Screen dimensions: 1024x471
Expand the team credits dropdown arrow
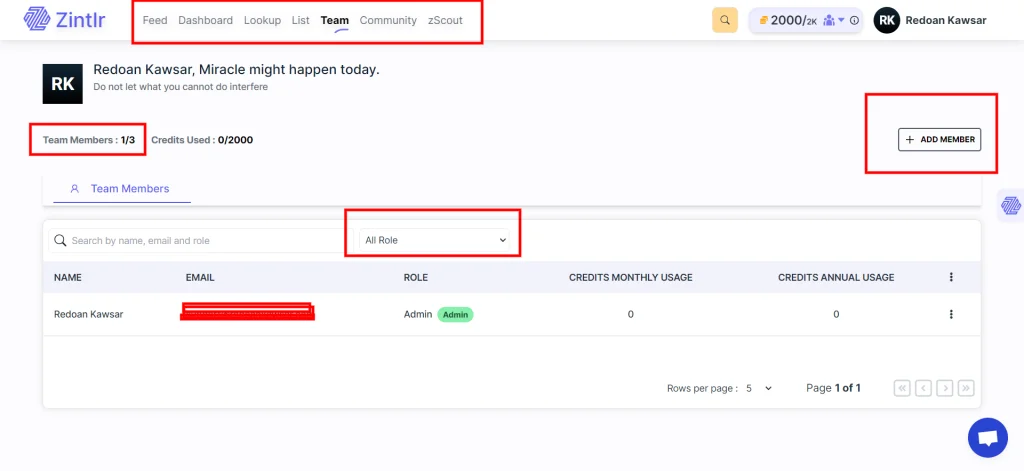click(841, 20)
